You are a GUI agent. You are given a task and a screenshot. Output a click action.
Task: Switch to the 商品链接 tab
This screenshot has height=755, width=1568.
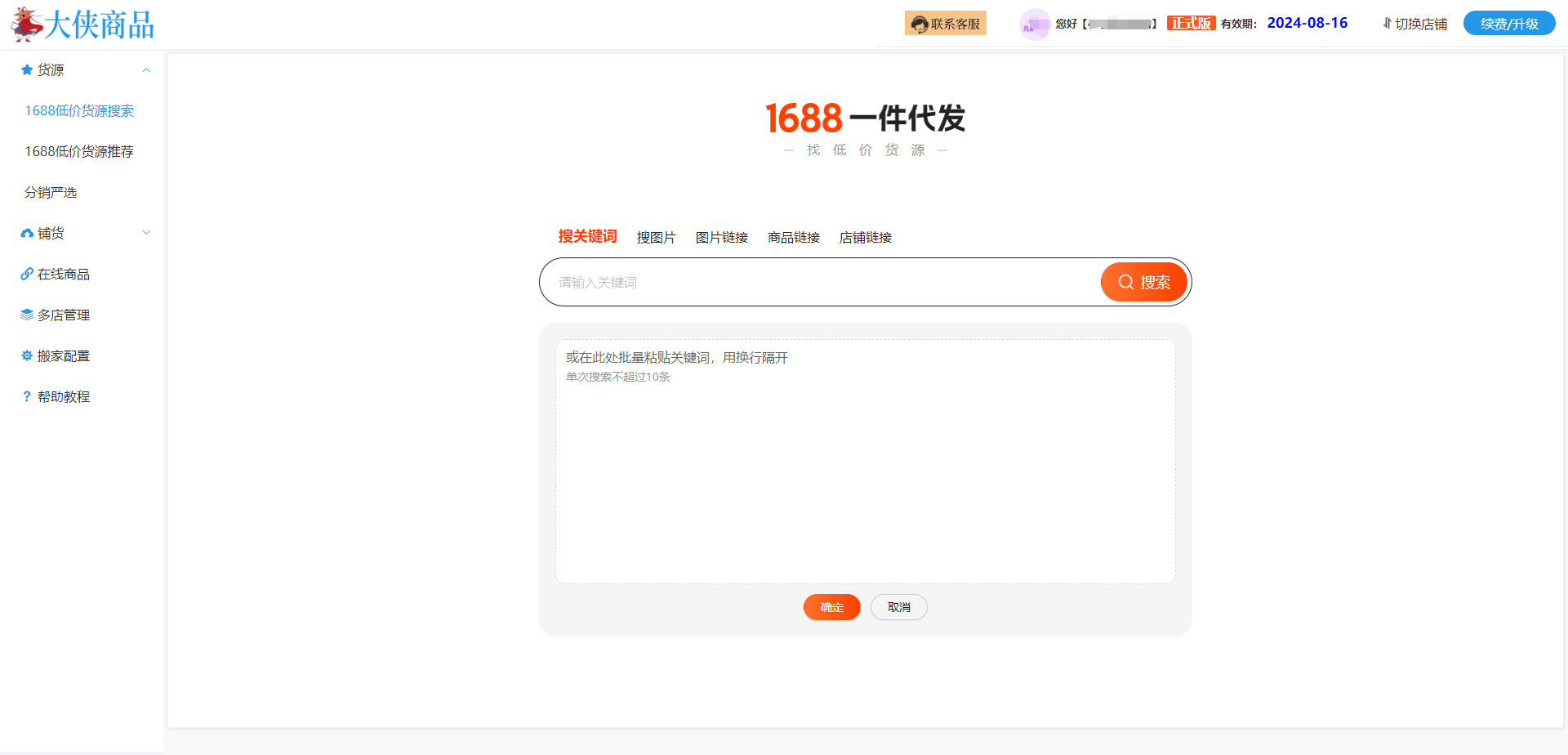(794, 237)
